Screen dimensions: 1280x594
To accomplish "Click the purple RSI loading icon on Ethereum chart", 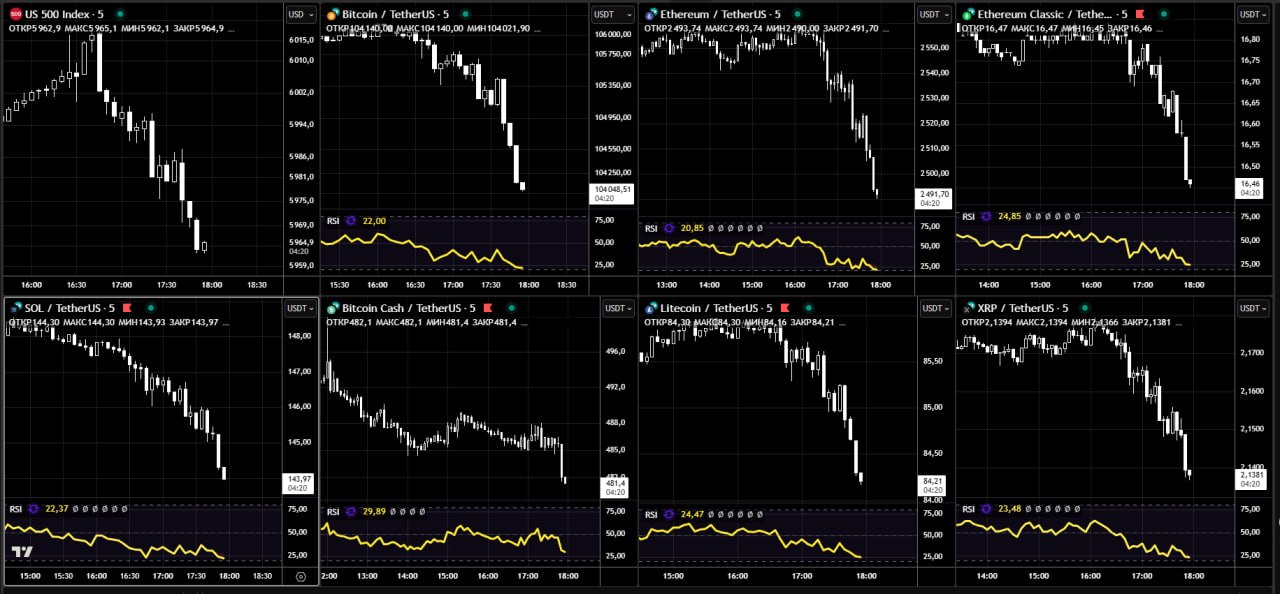I will (668, 228).
